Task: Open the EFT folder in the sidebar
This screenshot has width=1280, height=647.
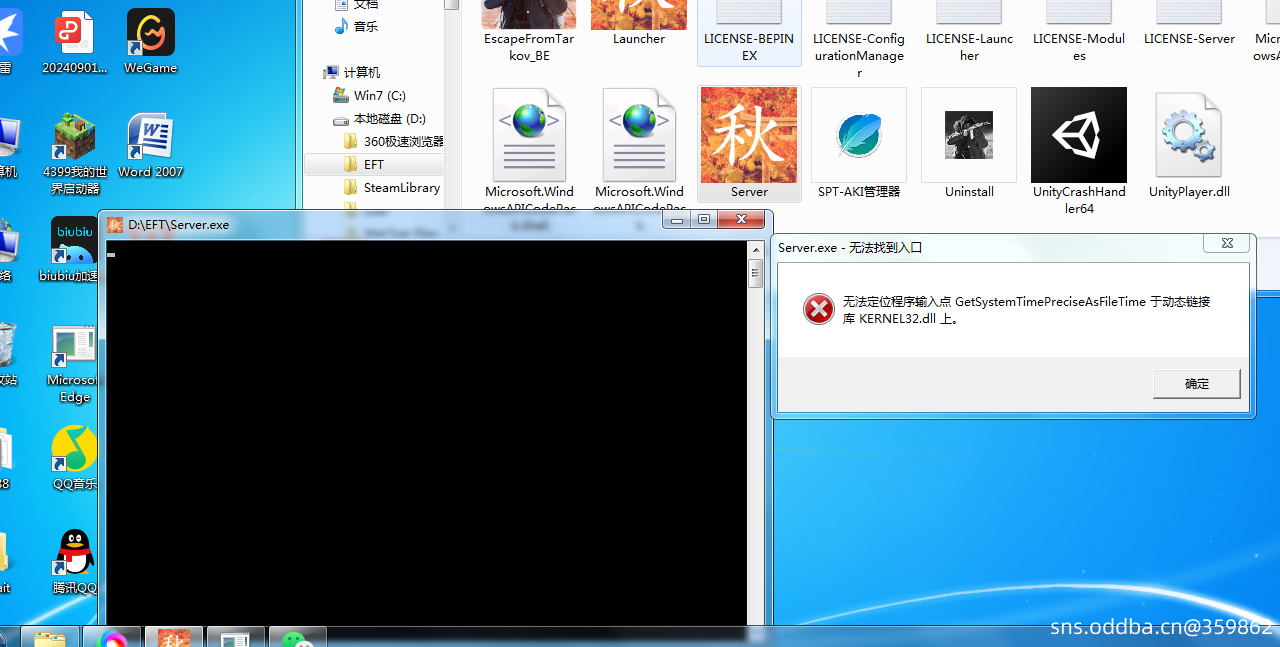Action: click(x=373, y=164)
